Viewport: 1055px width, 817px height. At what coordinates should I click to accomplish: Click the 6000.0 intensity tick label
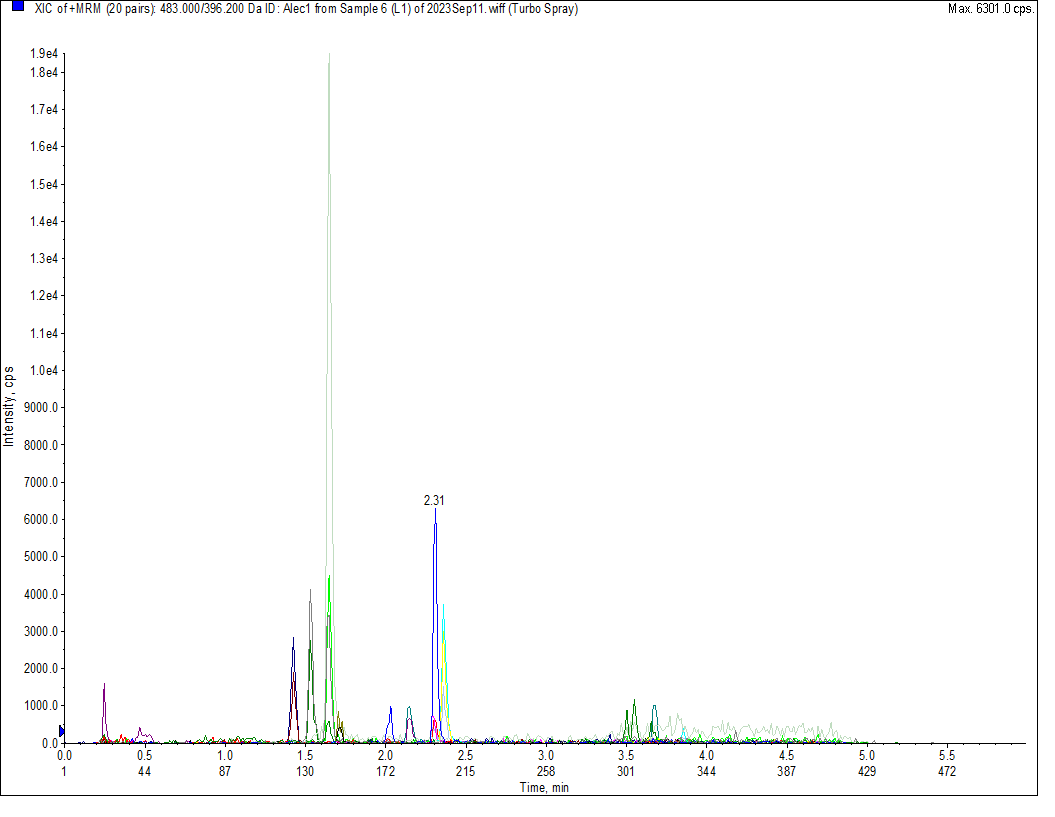[x=41, y=520]
